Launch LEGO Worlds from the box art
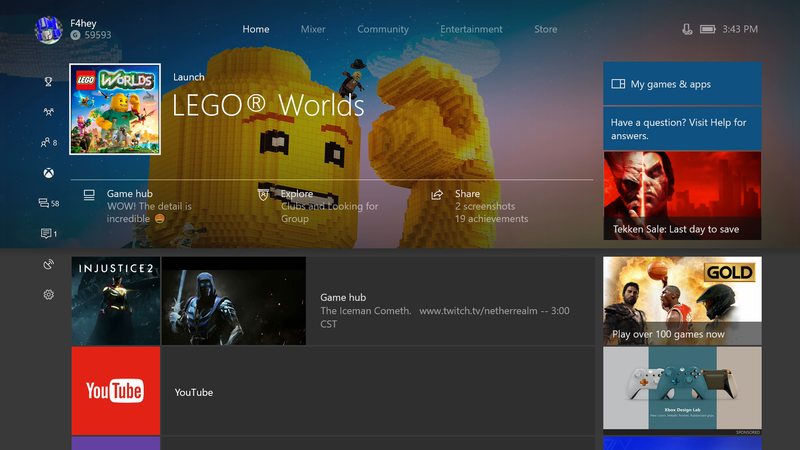The height and width of the screenshot is (450, 800). pos(115,109)
